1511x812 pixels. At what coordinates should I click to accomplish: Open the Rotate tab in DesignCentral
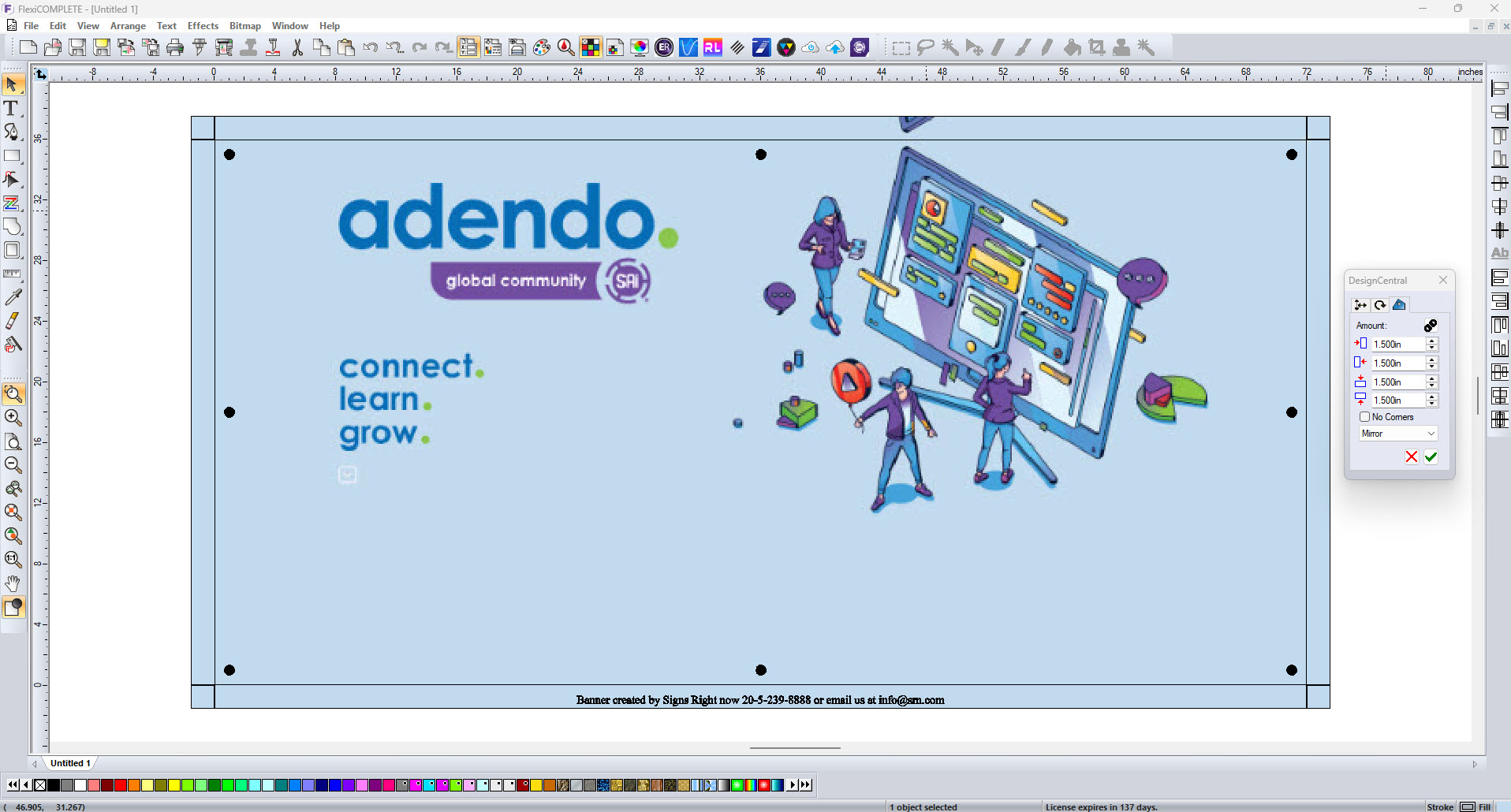(x=1380, y=305)
